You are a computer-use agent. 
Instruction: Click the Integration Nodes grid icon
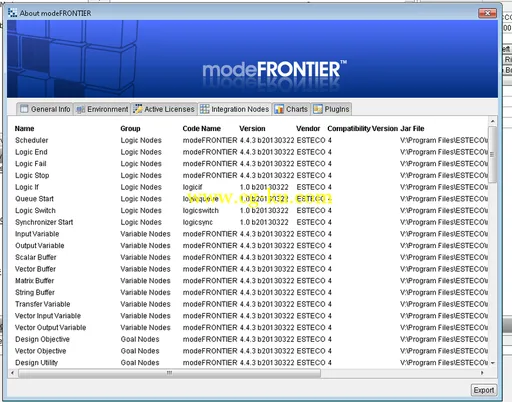[204, 109]
